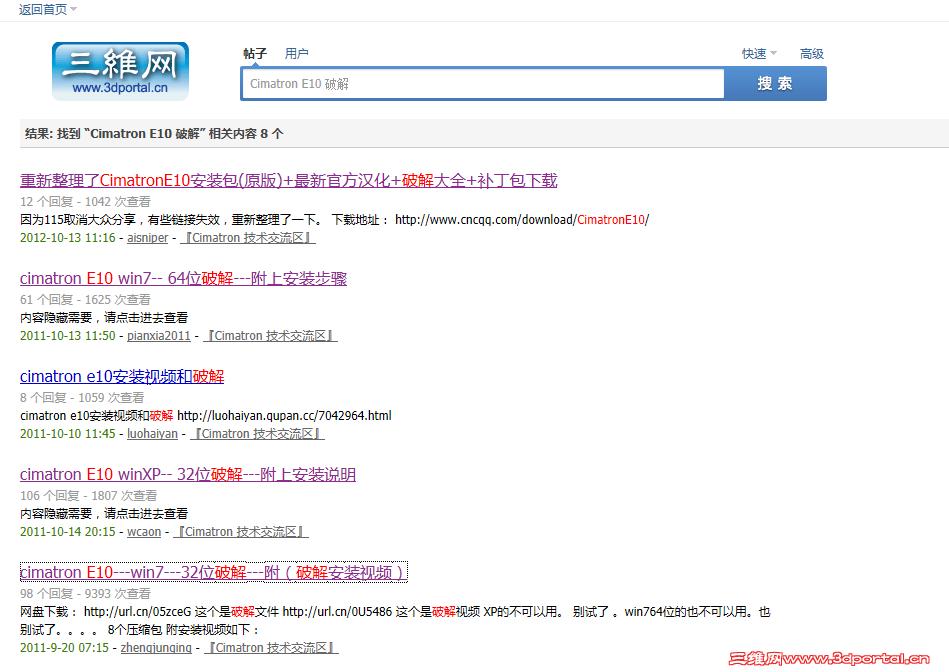
Task: Open the cimatron E10 winXP 32位破解 thread
Action: point(187,474)
